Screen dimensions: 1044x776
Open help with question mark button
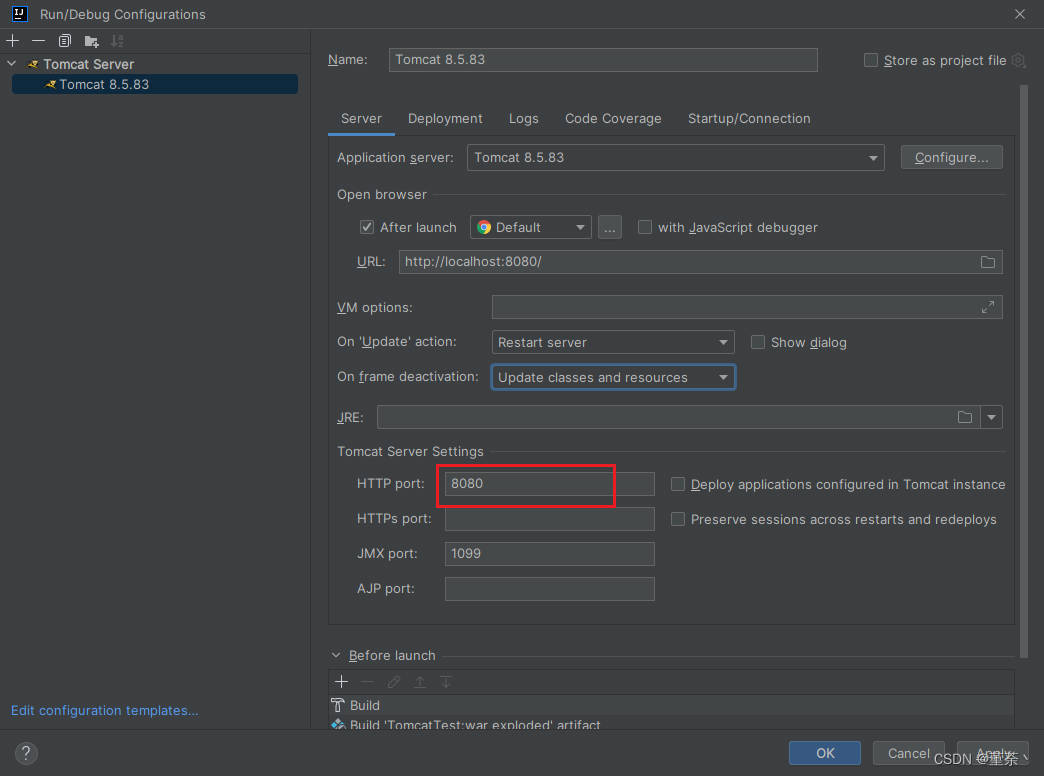(x=26, y=753)
